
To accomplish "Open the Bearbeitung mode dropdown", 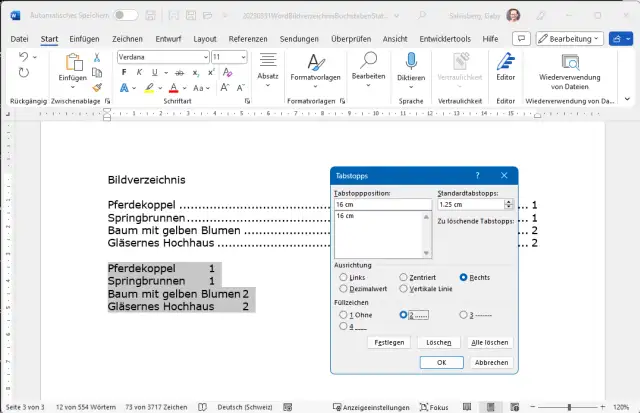I will click(569, 38).
